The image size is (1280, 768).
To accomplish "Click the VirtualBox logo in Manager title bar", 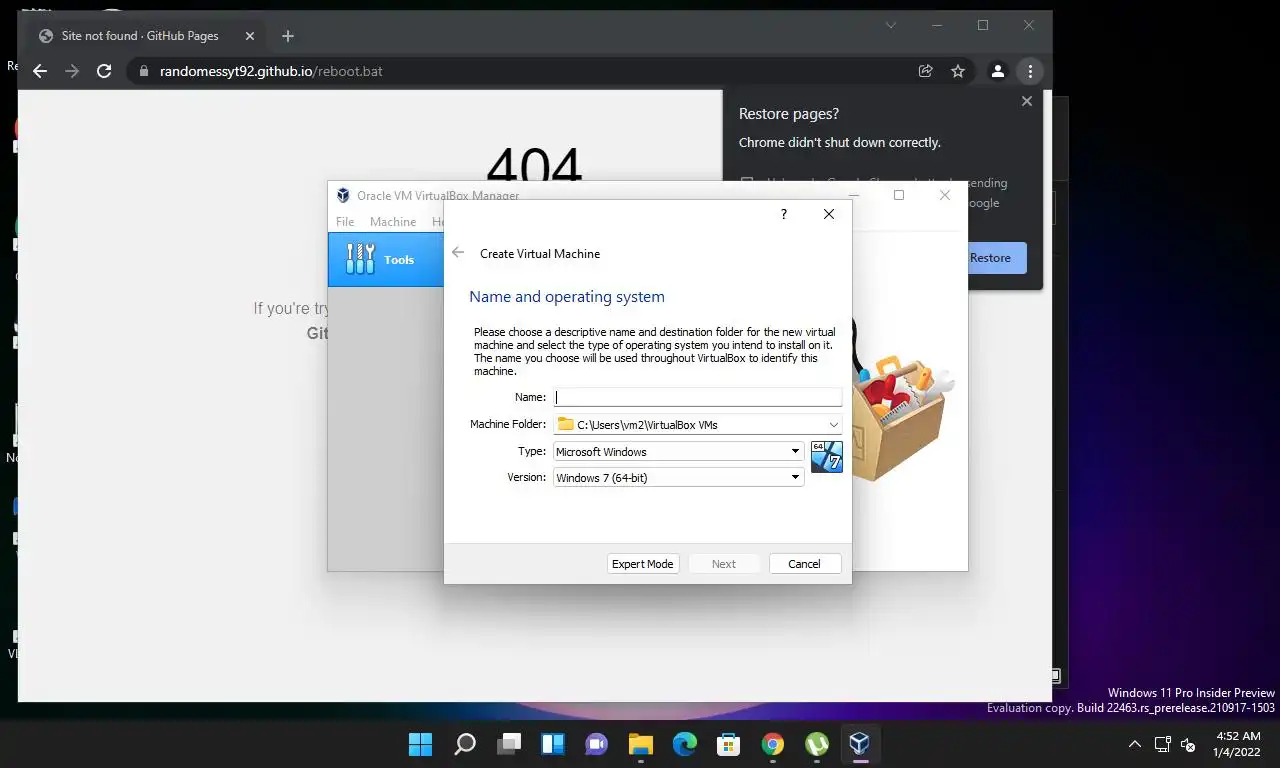I will (x=343, y=196).
